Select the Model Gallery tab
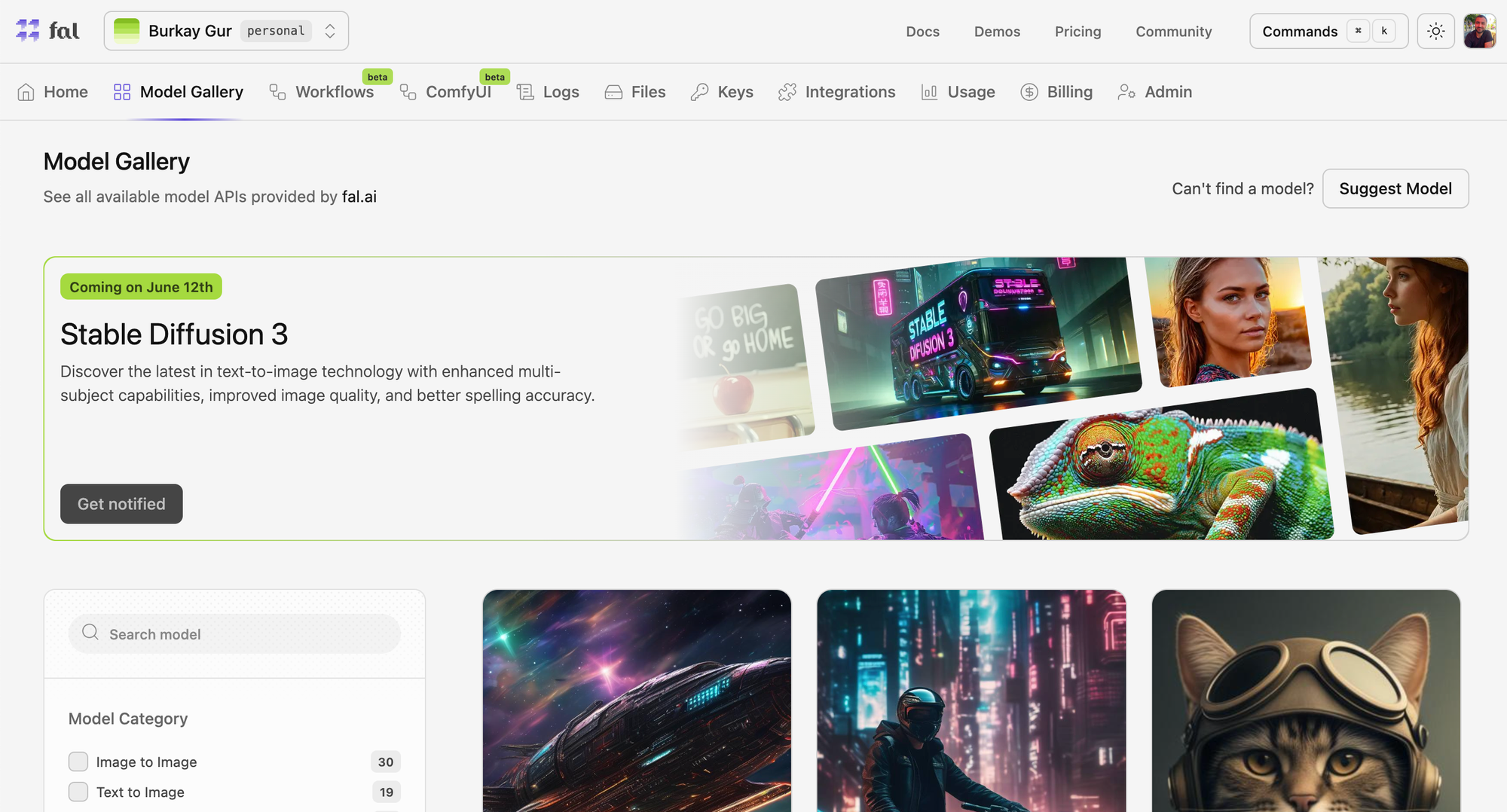Screen dimensions: 1507x812 coord(179,92)
